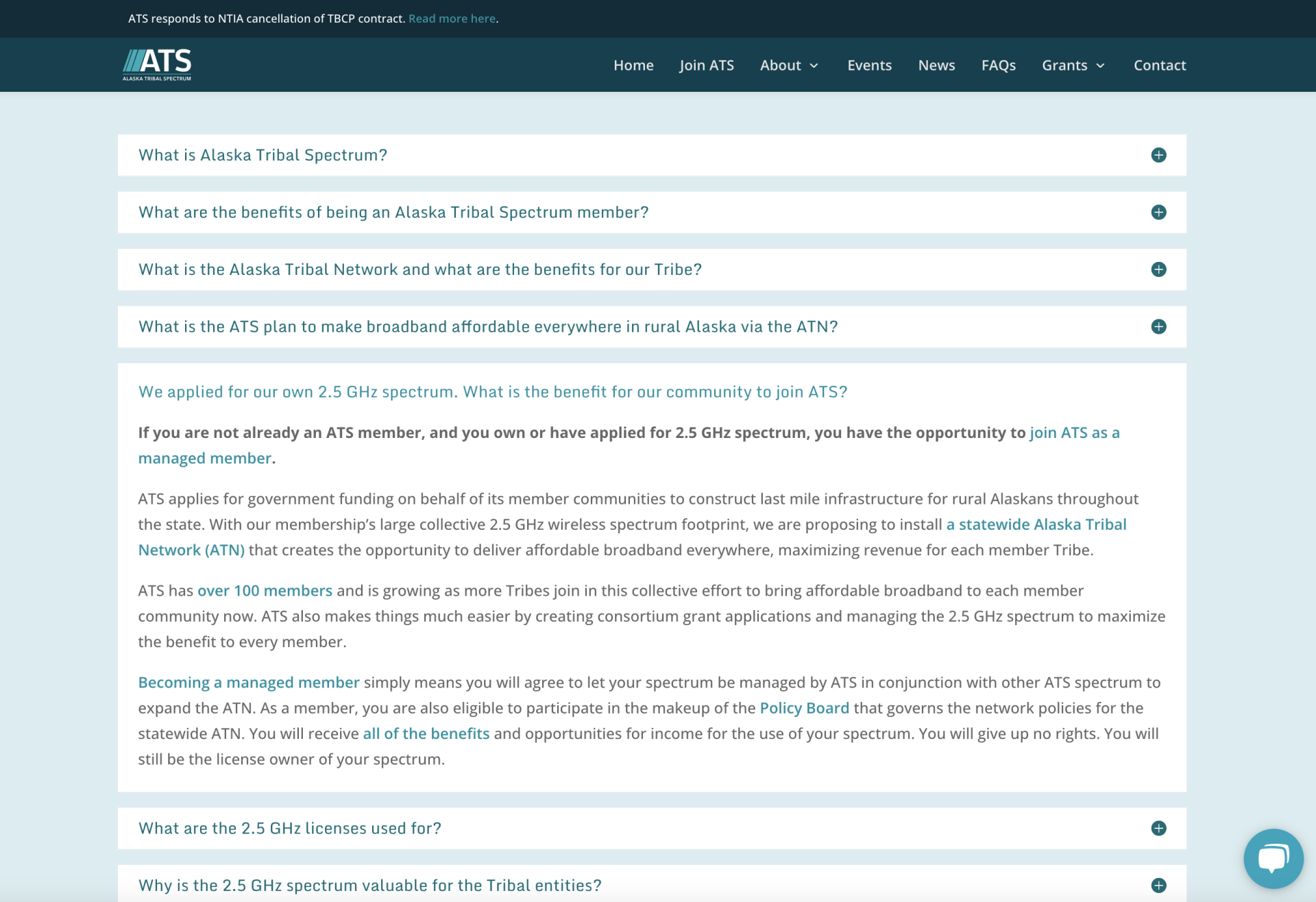This screenshot has width=1316, height=902.
Task: Open the chat bubble widget
Action: (1273, 858)
